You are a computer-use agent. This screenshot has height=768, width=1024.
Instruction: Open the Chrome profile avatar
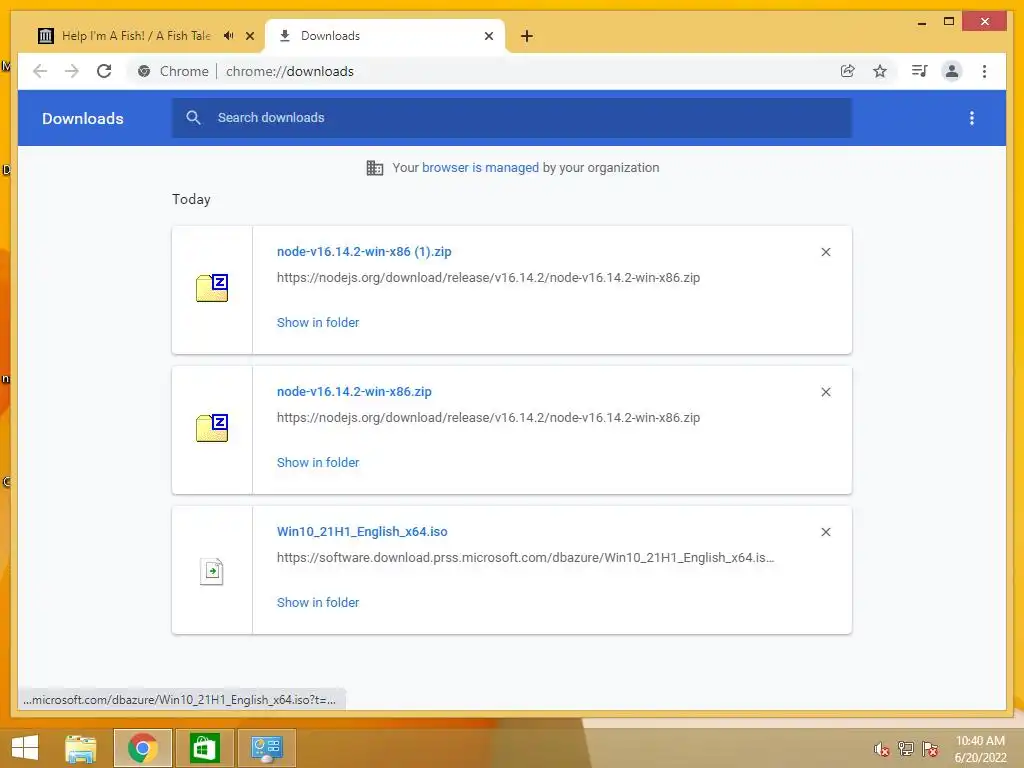[x=952, y=71]
